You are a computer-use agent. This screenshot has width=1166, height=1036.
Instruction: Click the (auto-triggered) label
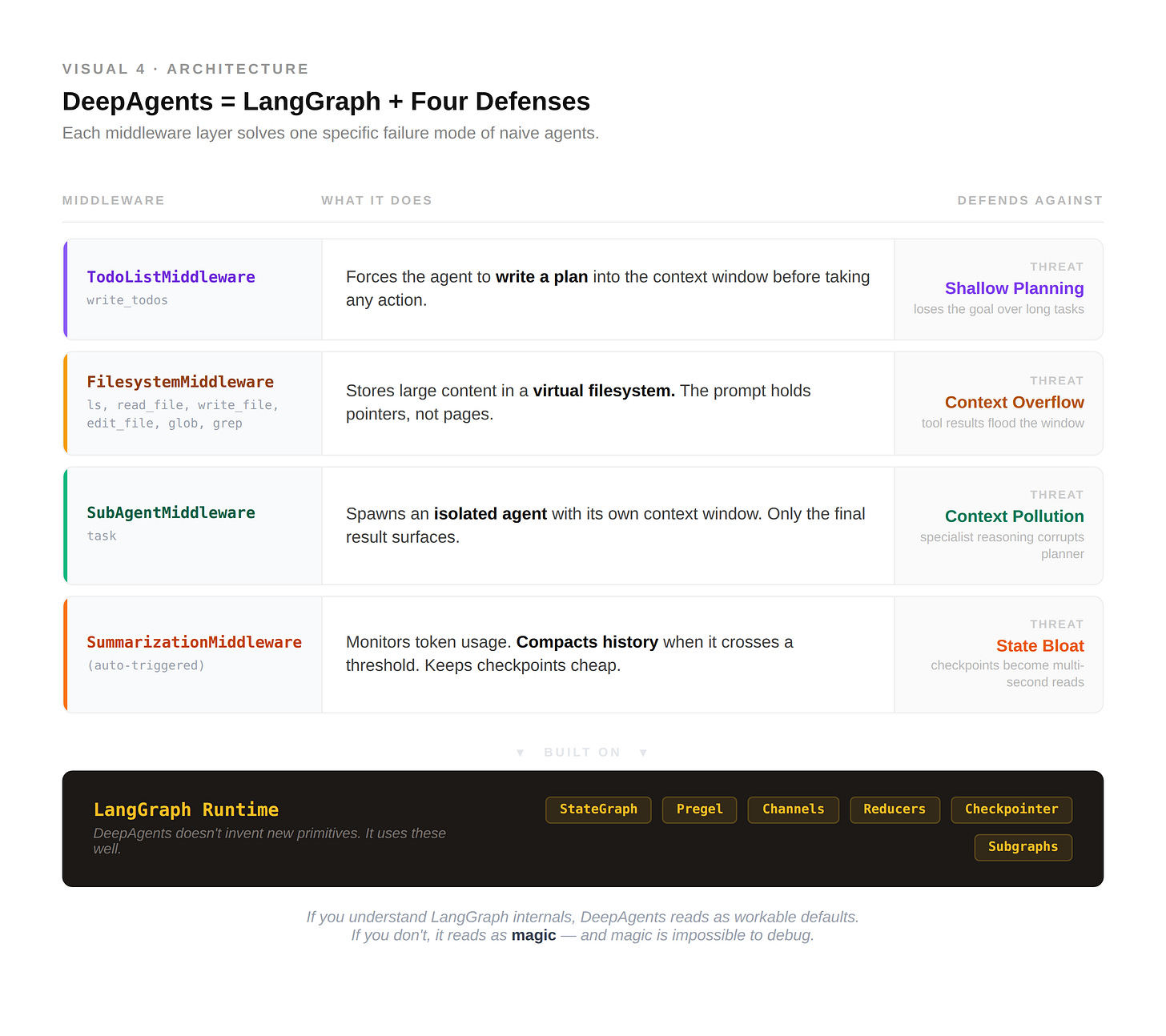[x=146, y=665]
